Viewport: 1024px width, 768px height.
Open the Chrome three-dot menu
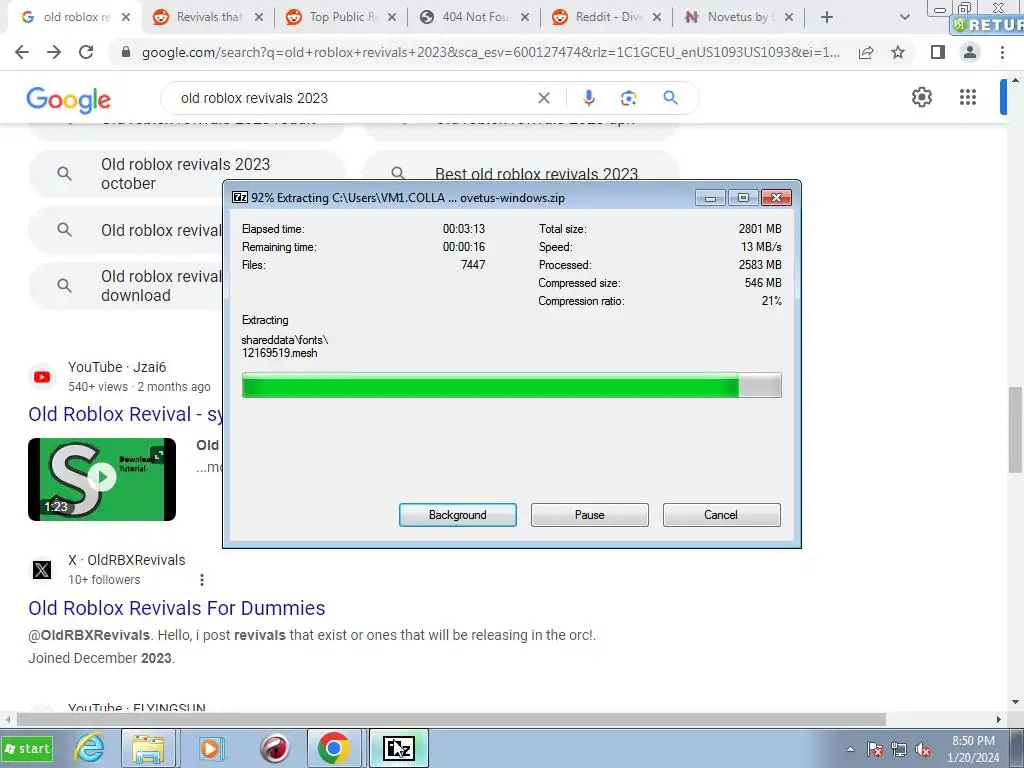[x=1002, y=52]
